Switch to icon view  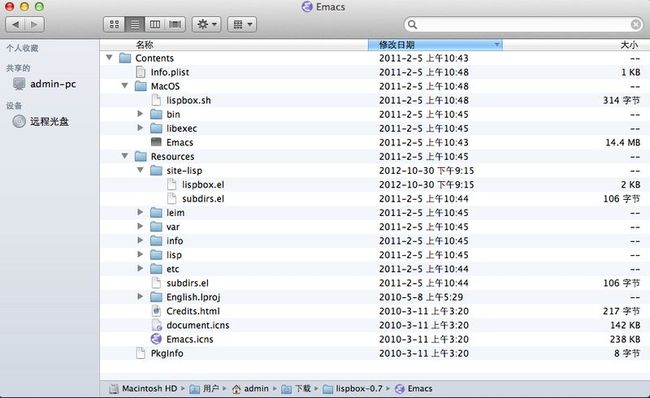tap(114, 24)
